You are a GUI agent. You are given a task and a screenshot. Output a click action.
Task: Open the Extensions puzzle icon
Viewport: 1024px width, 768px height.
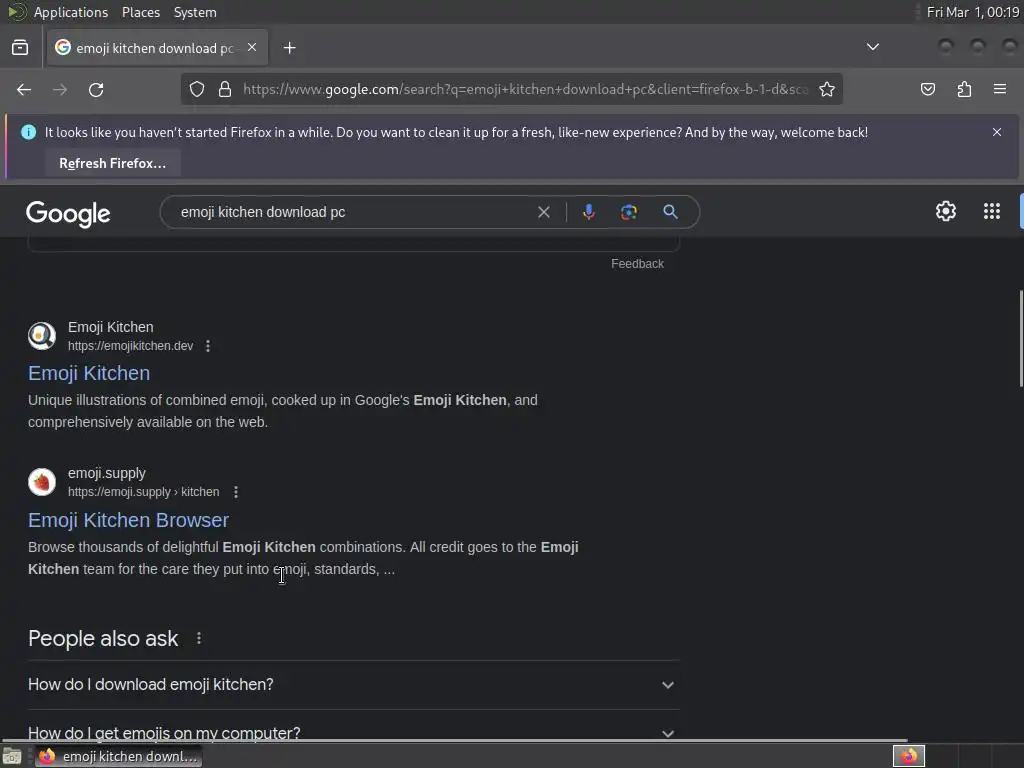coord(964,89)
